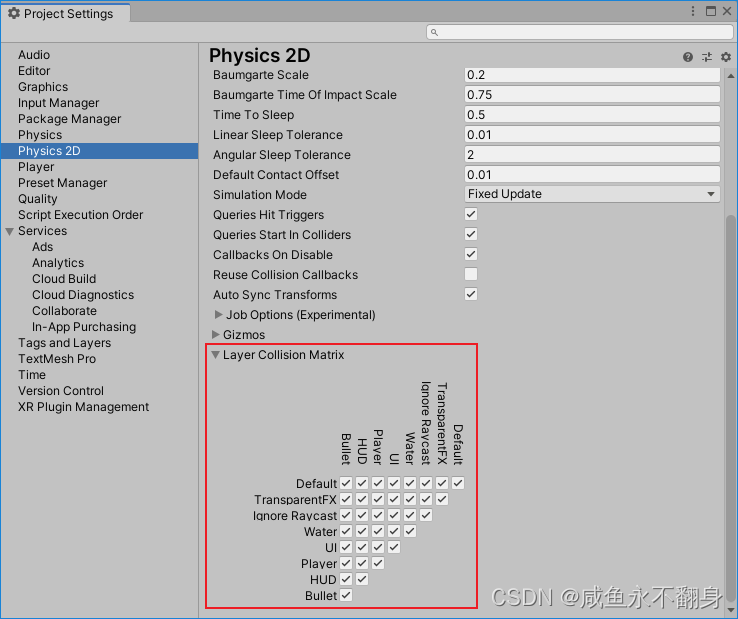Collapse the Services tree group
The width and height of the screenshot is (738, 619).
[9, 231]
